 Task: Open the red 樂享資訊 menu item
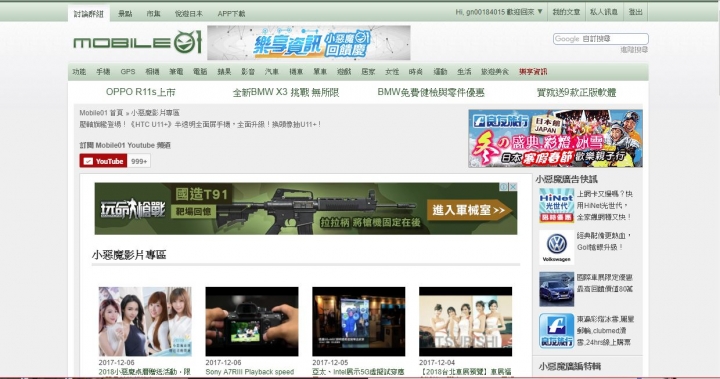pos(533,72)
